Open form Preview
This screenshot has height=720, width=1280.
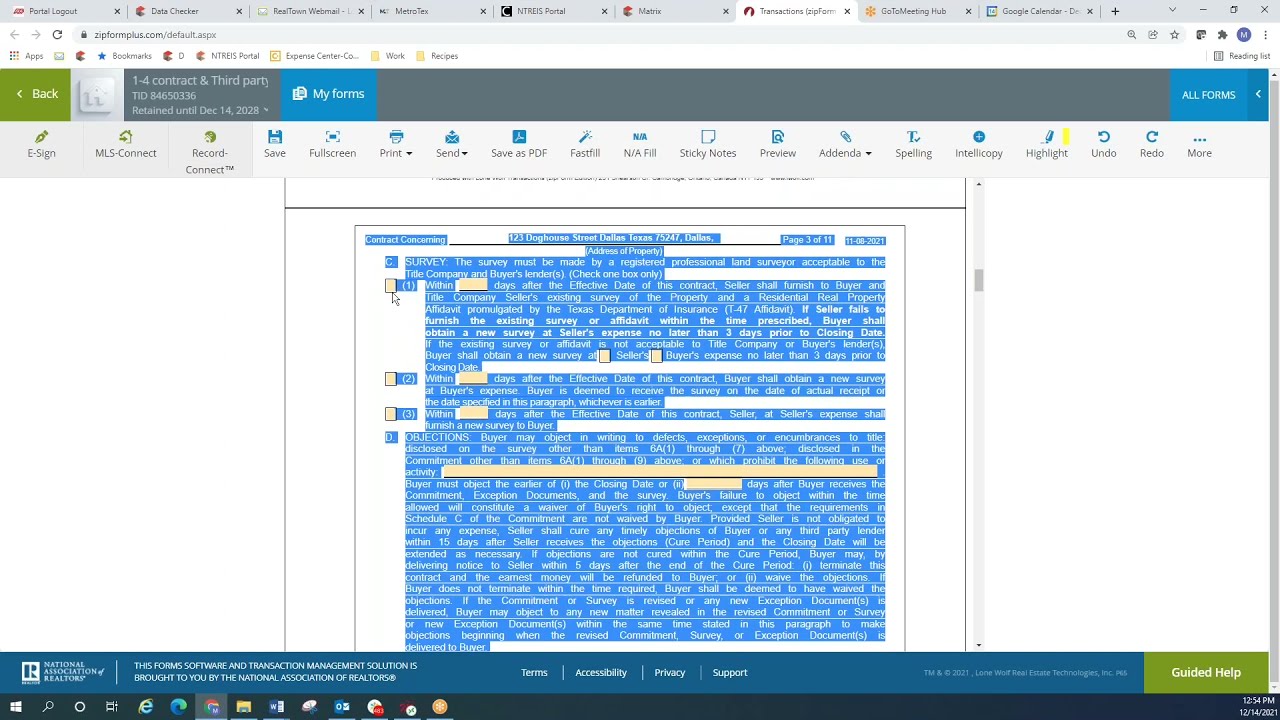[x=778, y=144]
